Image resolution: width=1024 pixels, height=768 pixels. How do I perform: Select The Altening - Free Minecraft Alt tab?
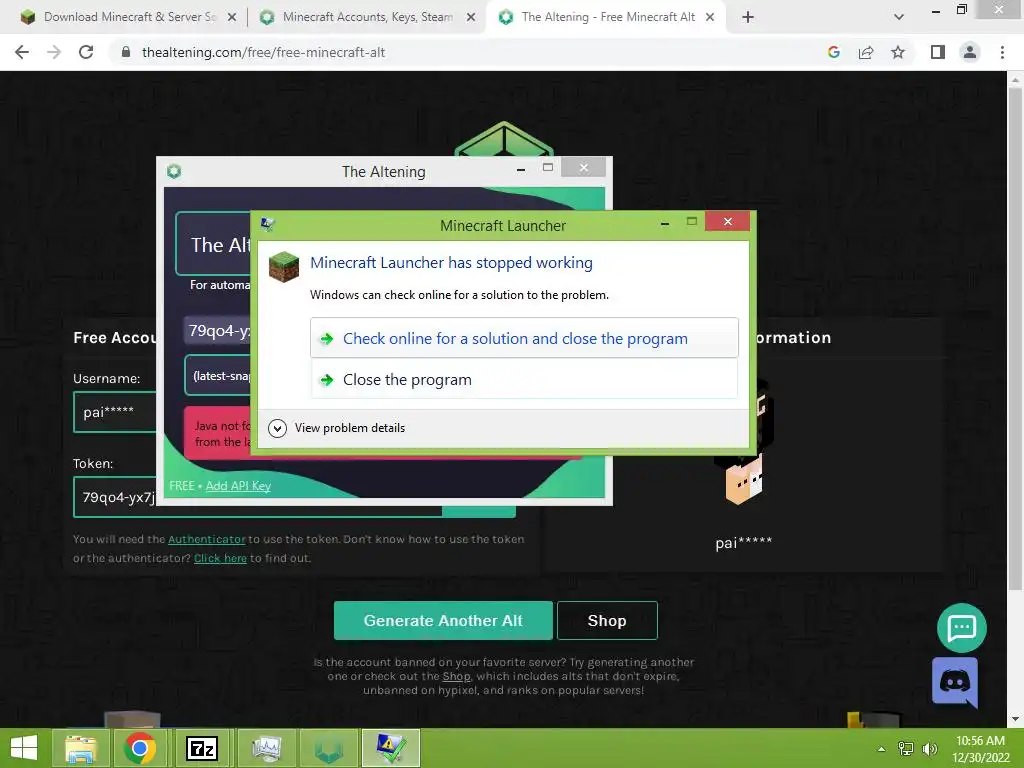click(607, 17)
